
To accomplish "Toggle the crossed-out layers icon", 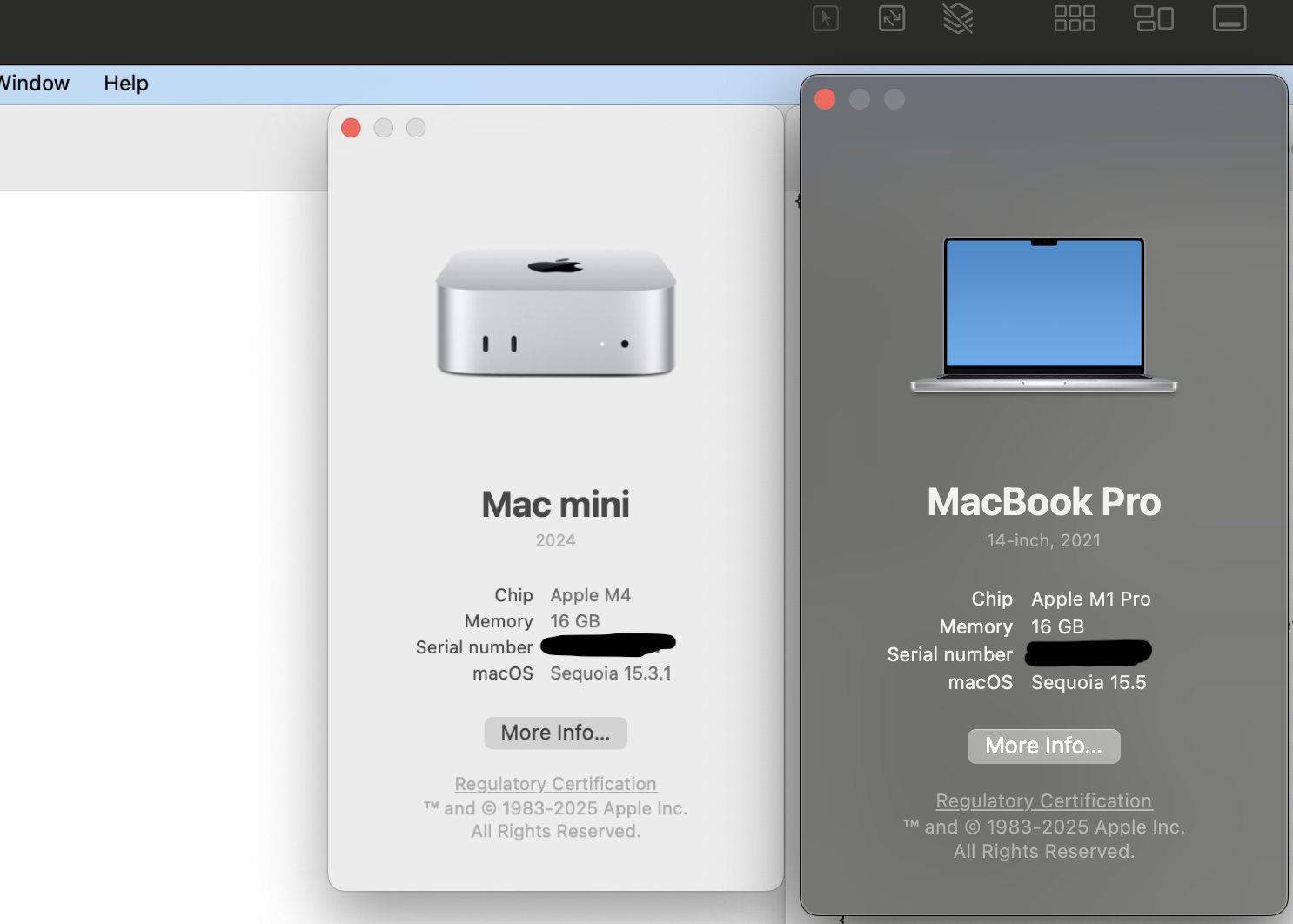I will point(958,18).
